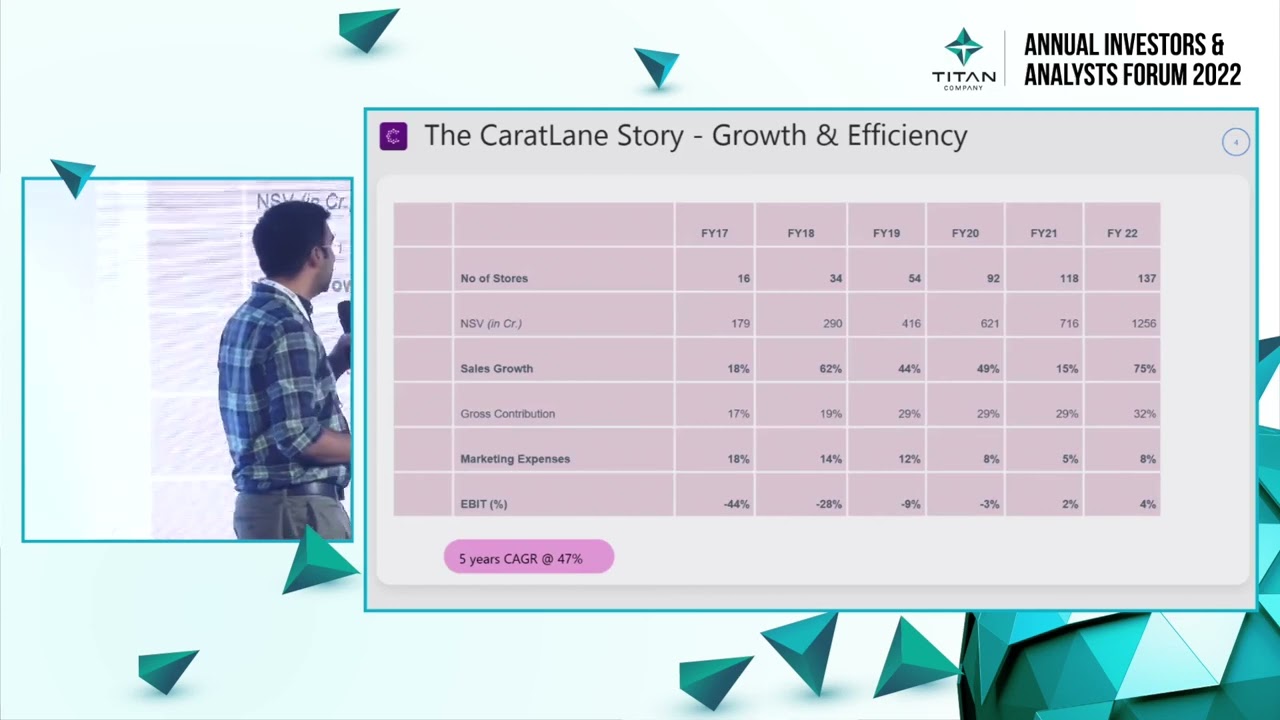Click the "5 years CAGR @ 47%" pill
The width and height of the screenshot is (1280, 720).
[529, 558]
